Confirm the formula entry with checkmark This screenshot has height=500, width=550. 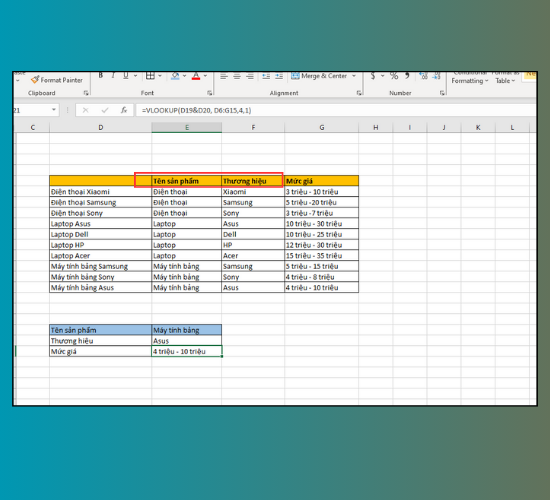point(105,110)
